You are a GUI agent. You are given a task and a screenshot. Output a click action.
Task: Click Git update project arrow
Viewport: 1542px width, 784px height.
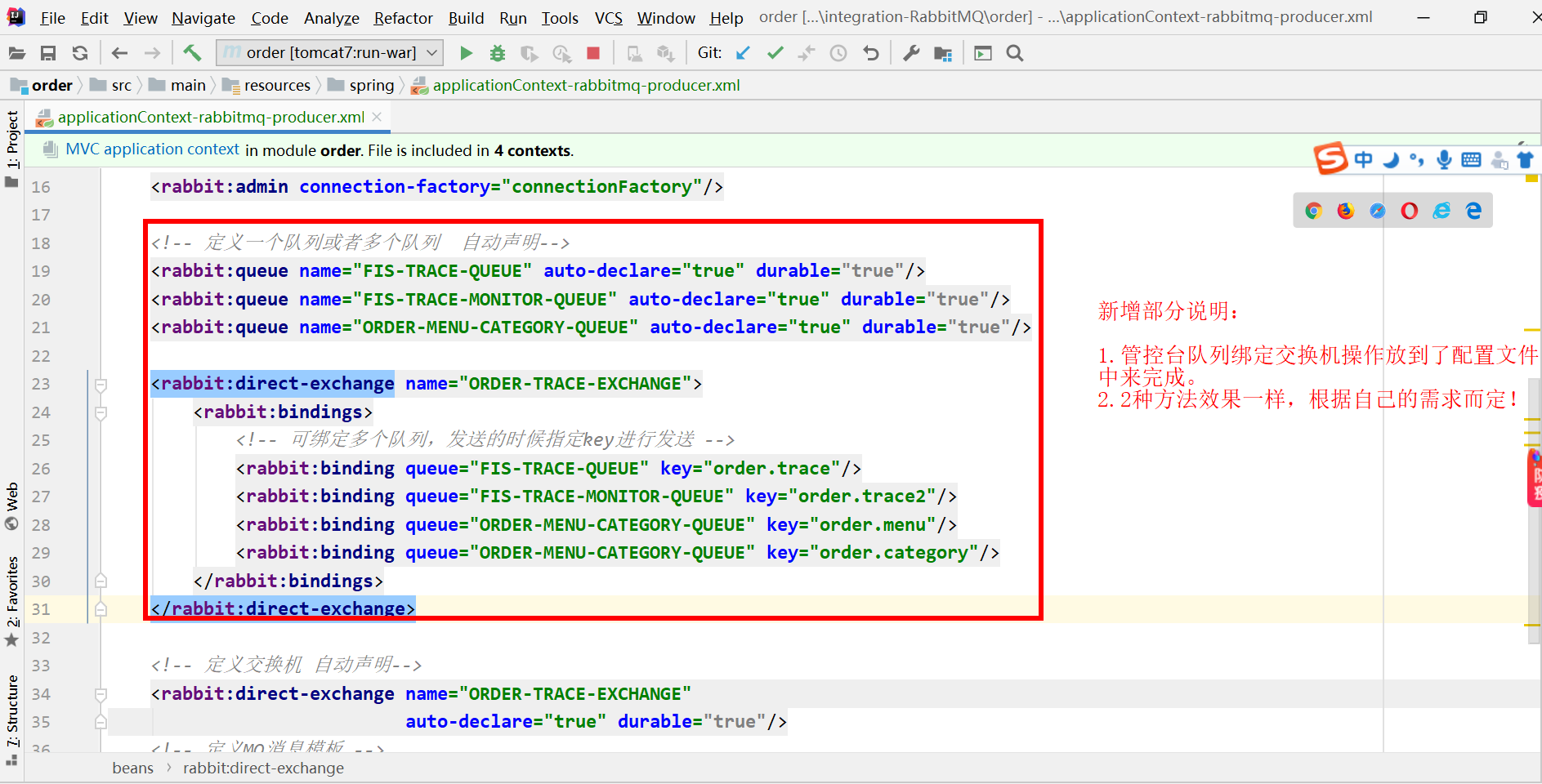pyautogui.click(x=743, y=53)
